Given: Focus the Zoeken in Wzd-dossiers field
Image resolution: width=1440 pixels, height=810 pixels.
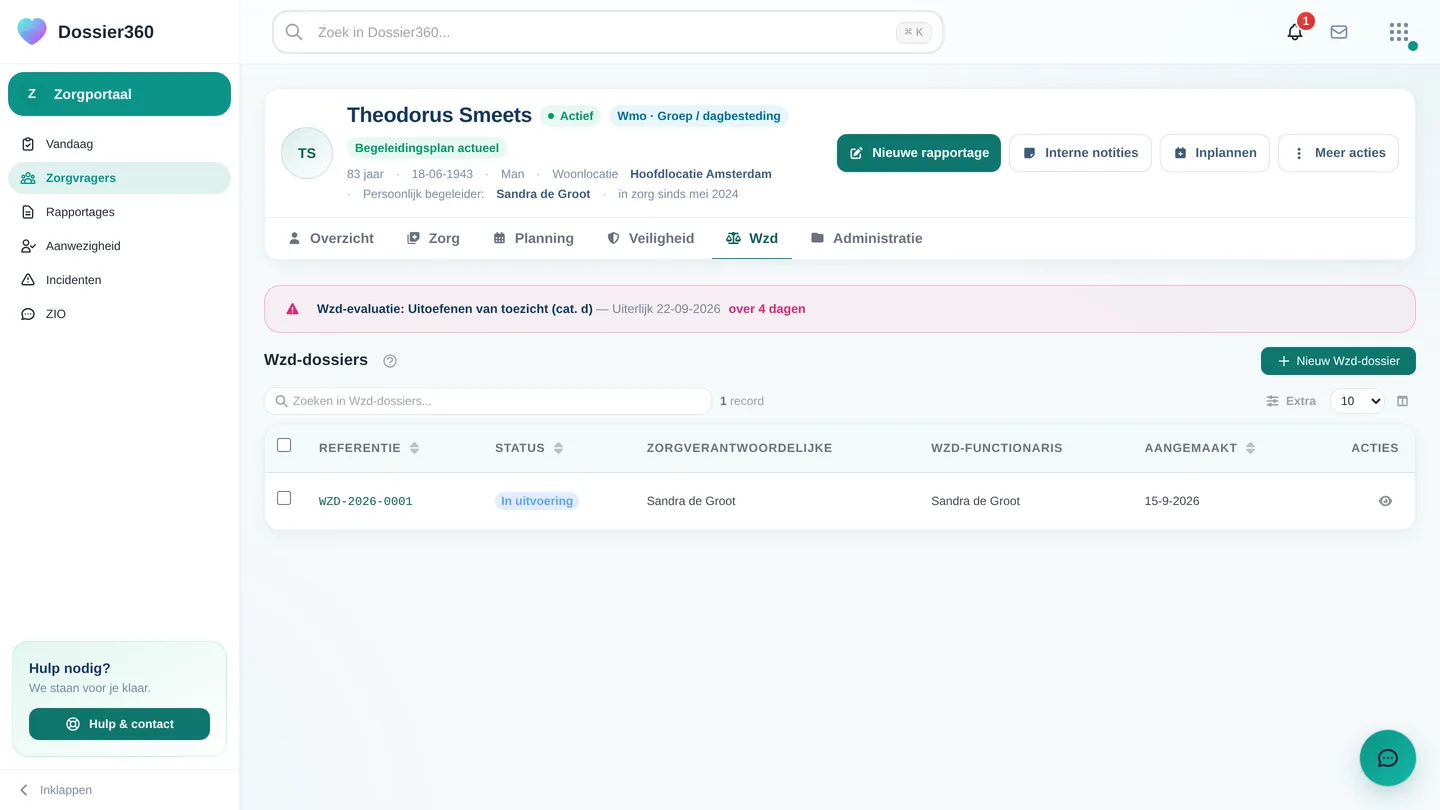Looking at the screenshot, I should 488,401.
